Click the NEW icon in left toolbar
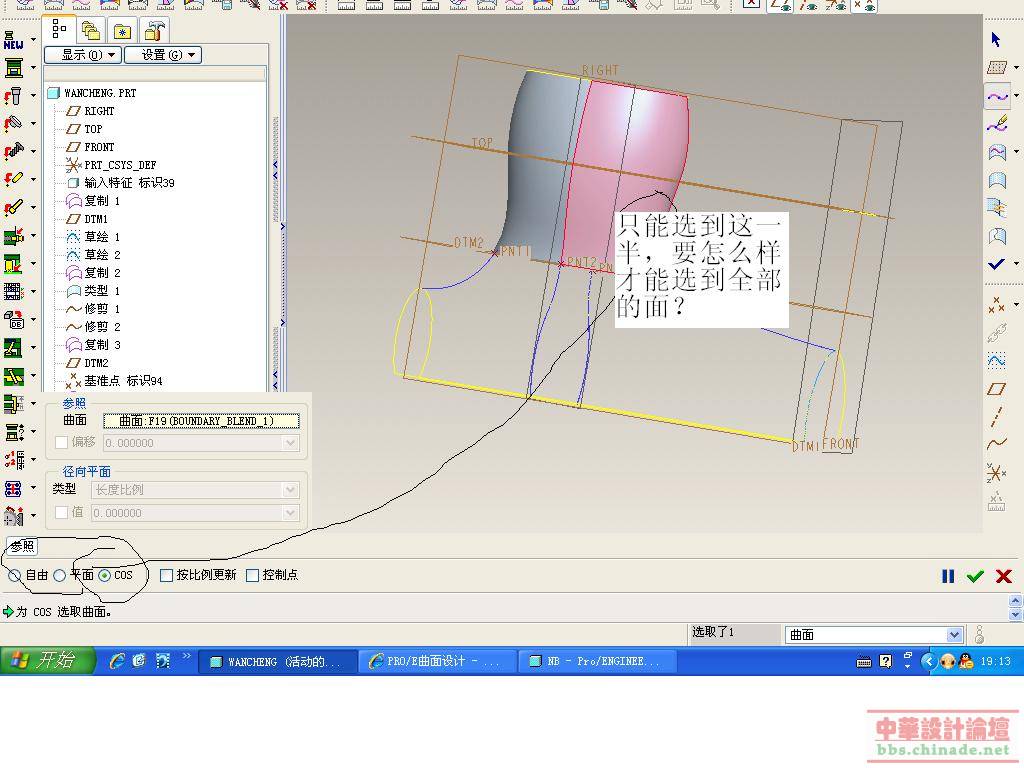Viewport: 1024px width, 768px height. pos(13,40)
